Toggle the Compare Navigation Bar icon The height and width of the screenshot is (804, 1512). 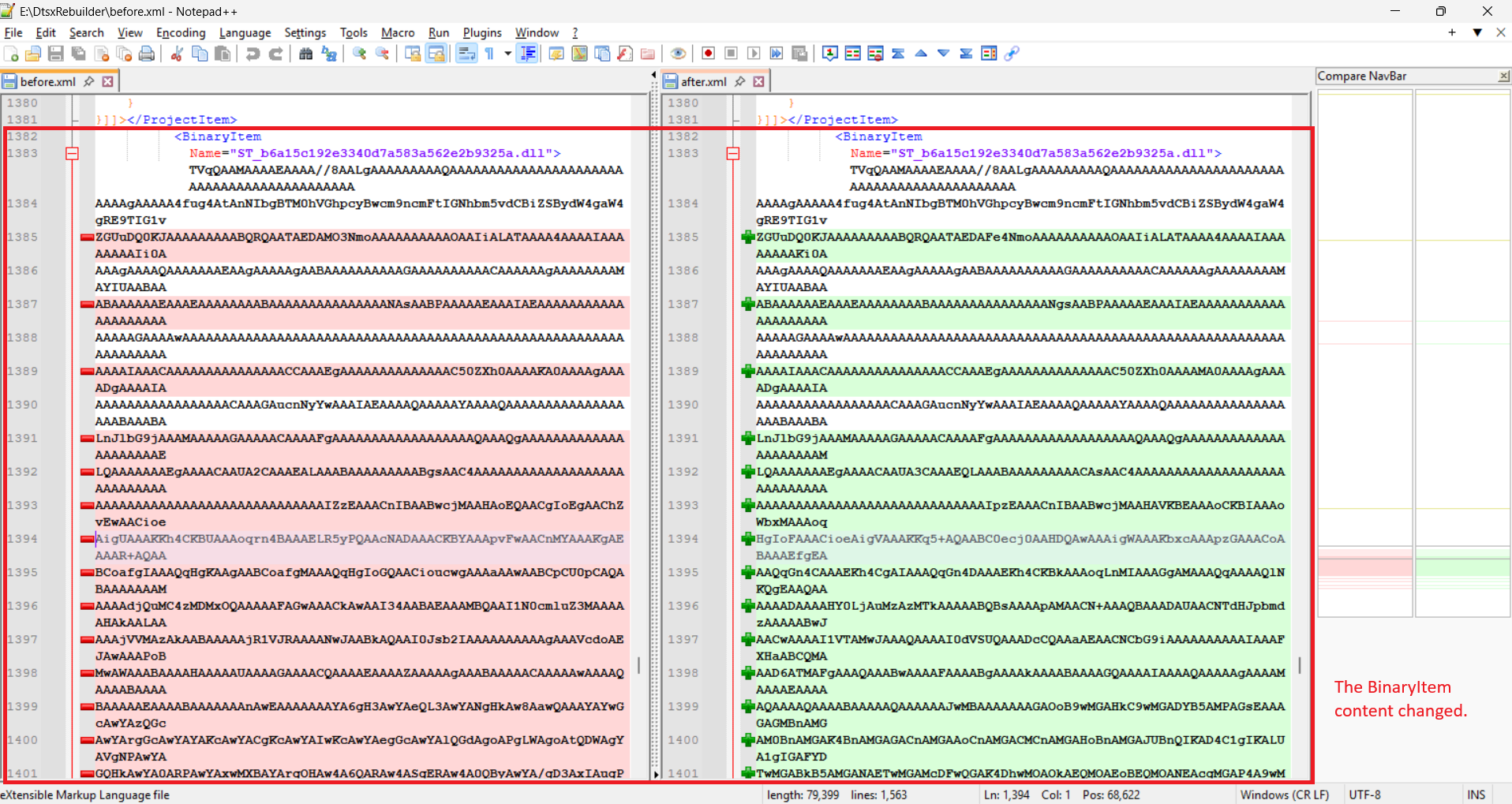(x=989, y=54)
